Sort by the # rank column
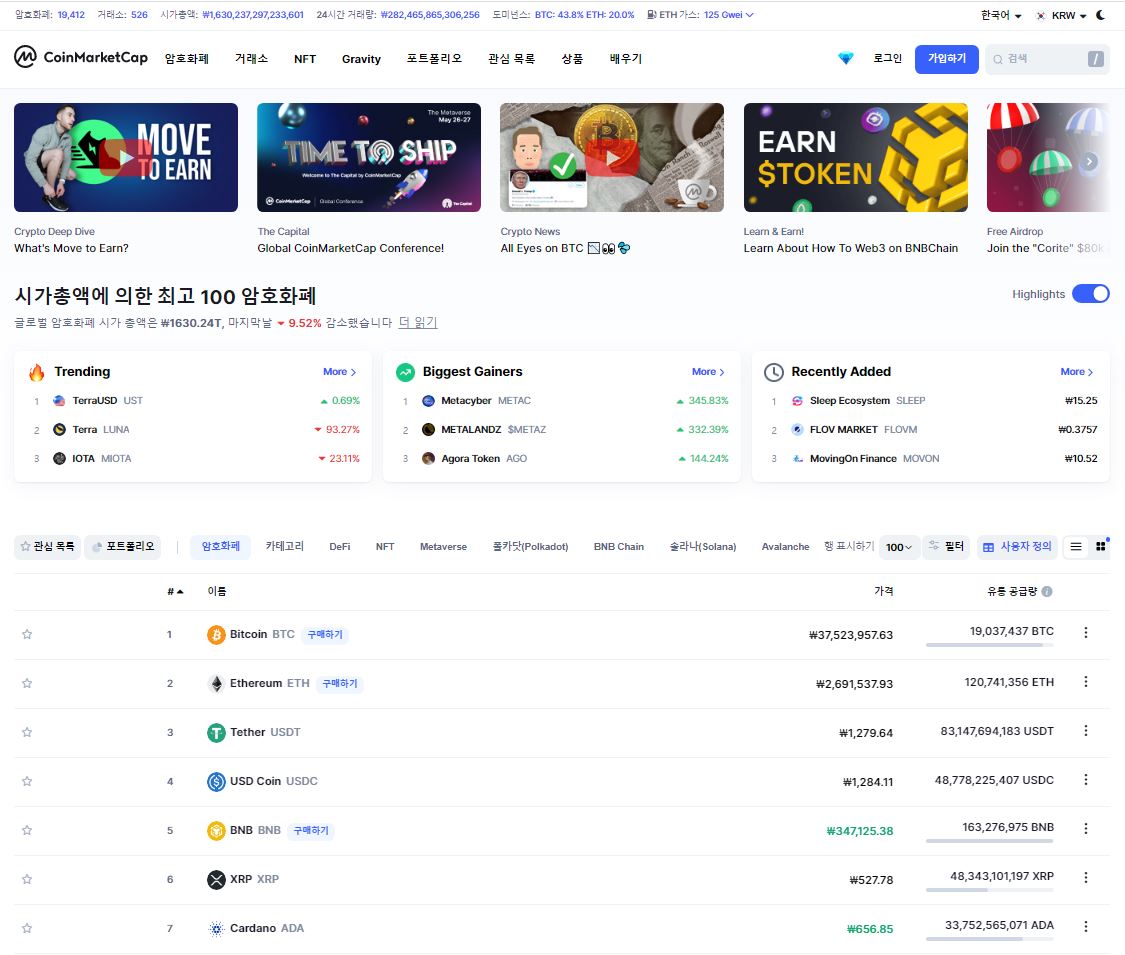This screenshot has width=1125, height=955. (175, 591)
